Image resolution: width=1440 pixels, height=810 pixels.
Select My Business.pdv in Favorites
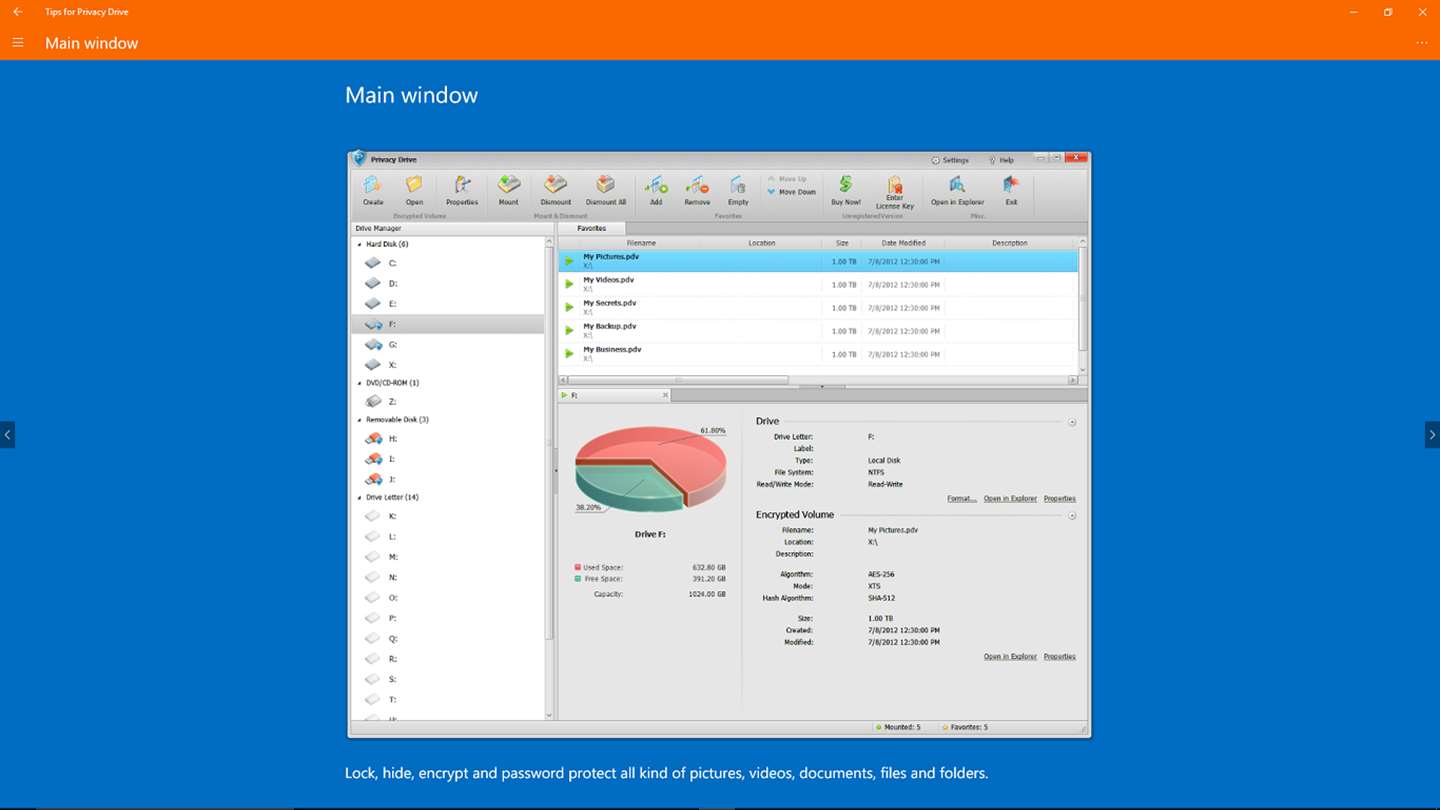pyautogui.click(x=818, y=354)
